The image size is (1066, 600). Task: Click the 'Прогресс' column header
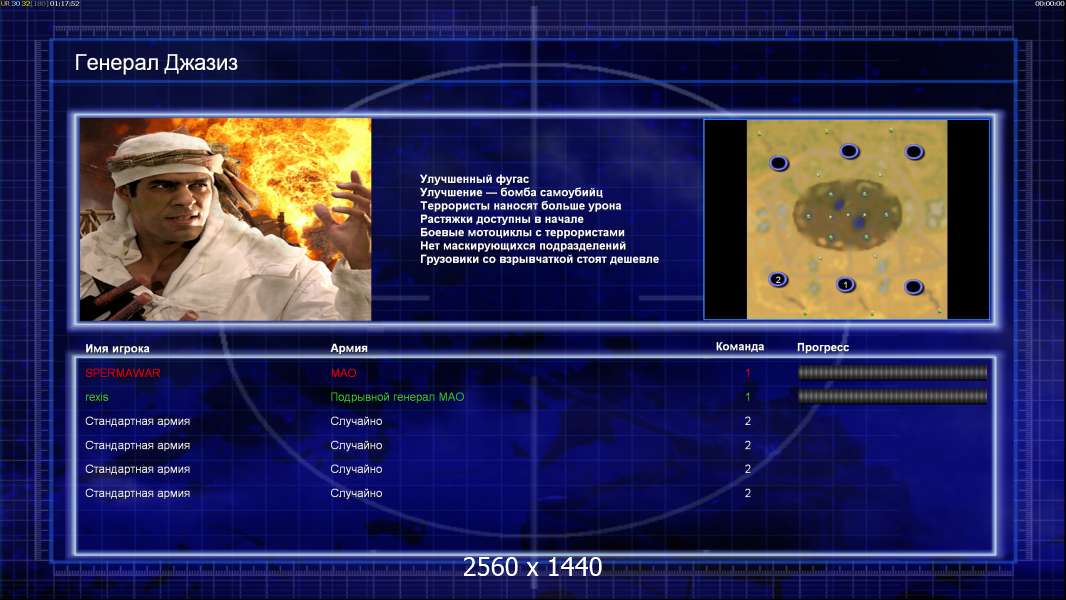823,347
